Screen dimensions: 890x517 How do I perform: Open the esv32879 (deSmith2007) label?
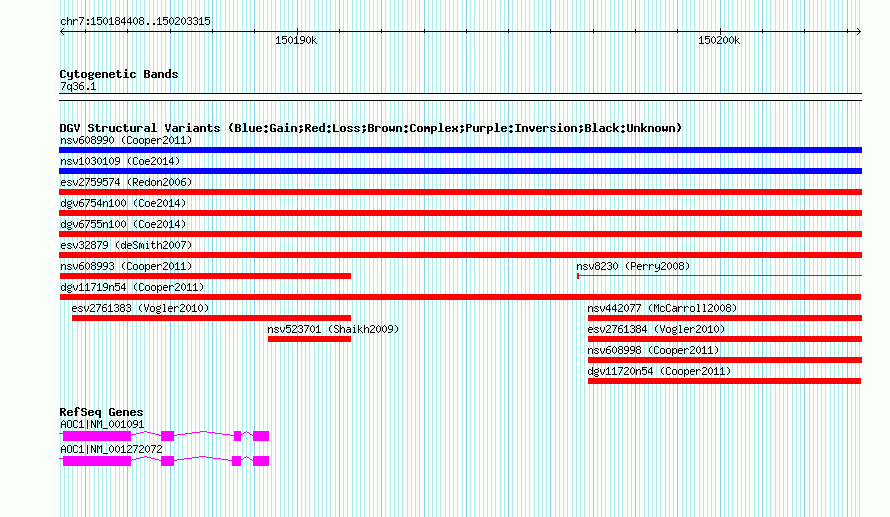[x=126, y=245]
